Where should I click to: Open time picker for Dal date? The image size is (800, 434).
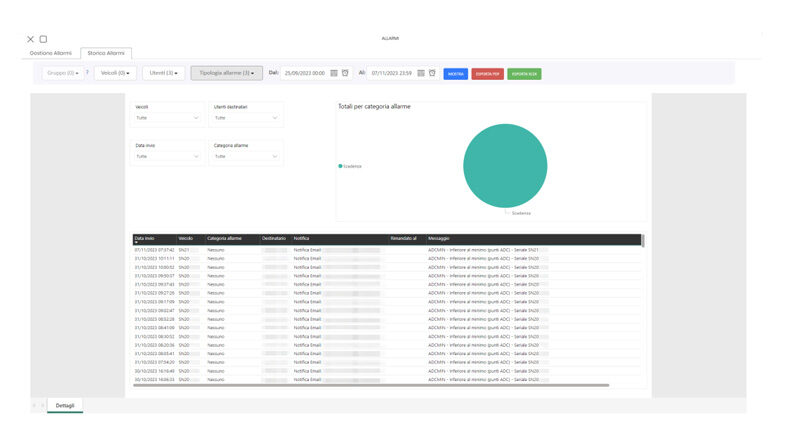pyautogui.click(x=346, y=73)
